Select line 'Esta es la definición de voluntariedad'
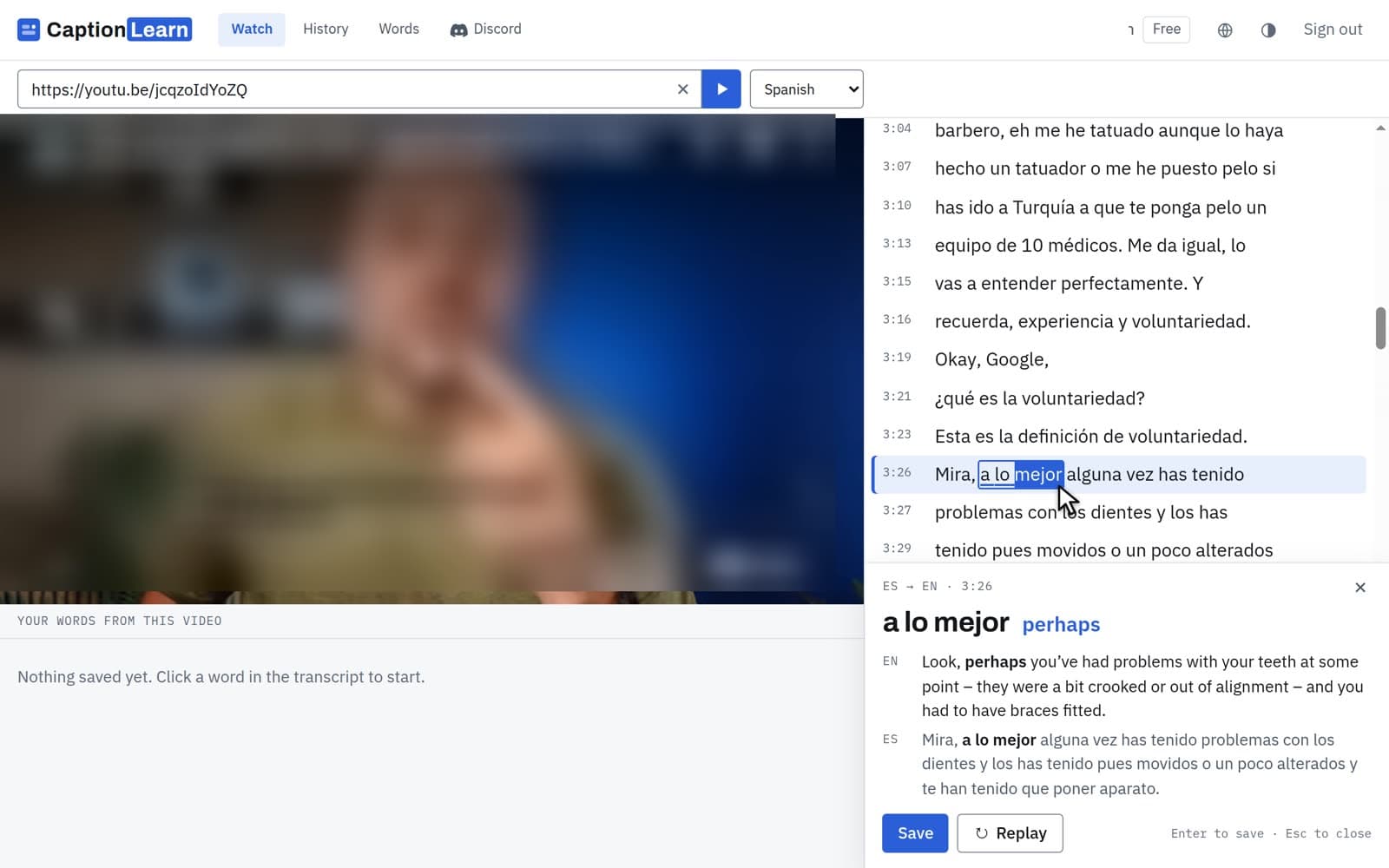 [1118, 437]
